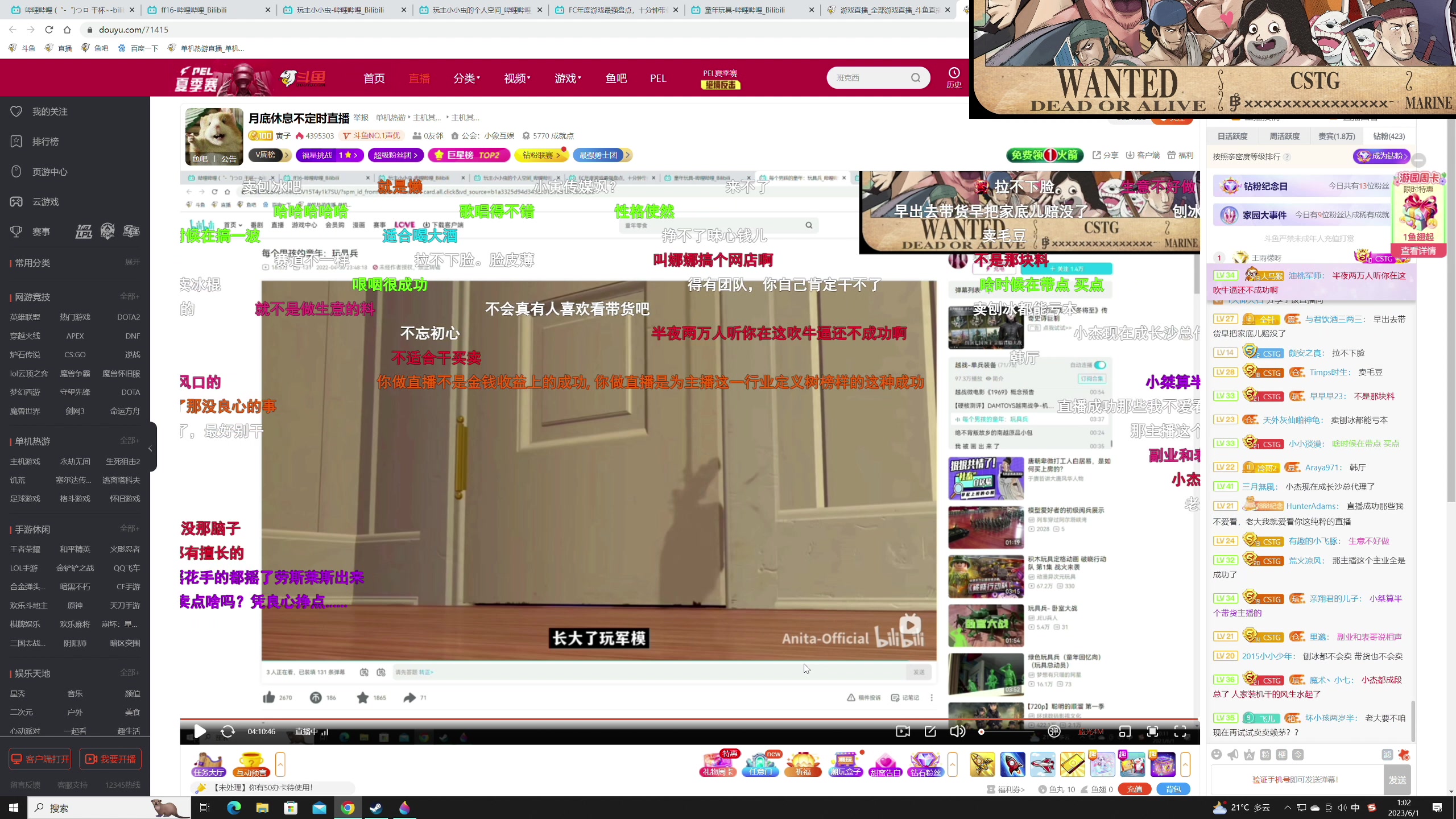The image size is (1456, 819).
Task: Collapse the 游园周卡 floating ad with minus button
Action: click(1419, 160)
